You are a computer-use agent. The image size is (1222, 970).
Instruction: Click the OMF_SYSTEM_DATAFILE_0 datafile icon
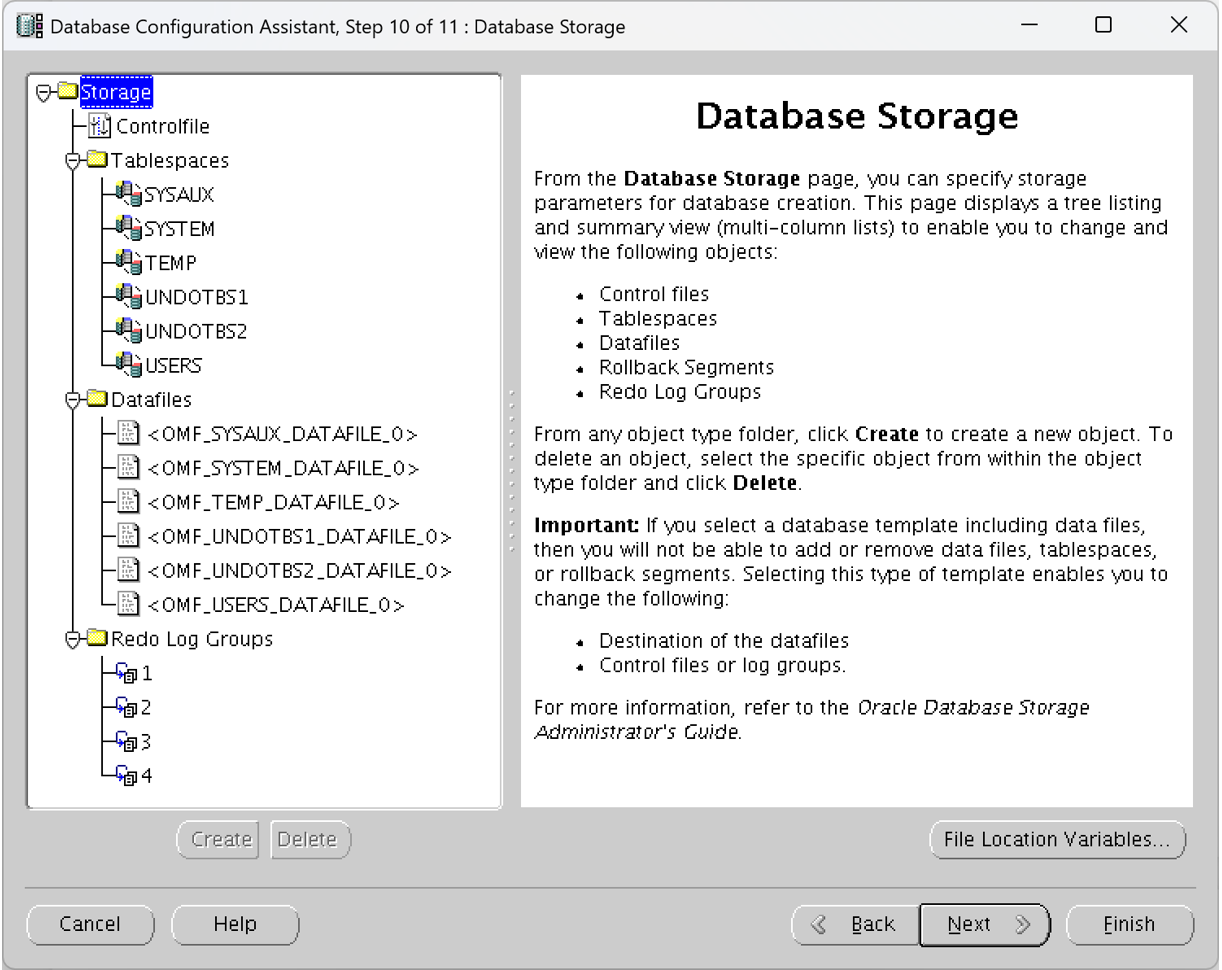point(128,468)
